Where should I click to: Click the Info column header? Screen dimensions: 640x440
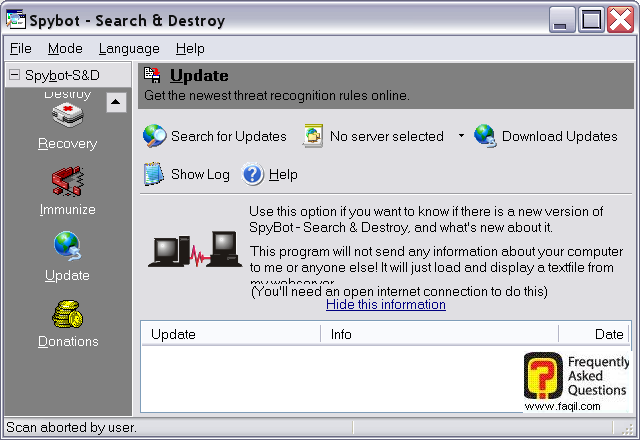click(x=440, y=334)
